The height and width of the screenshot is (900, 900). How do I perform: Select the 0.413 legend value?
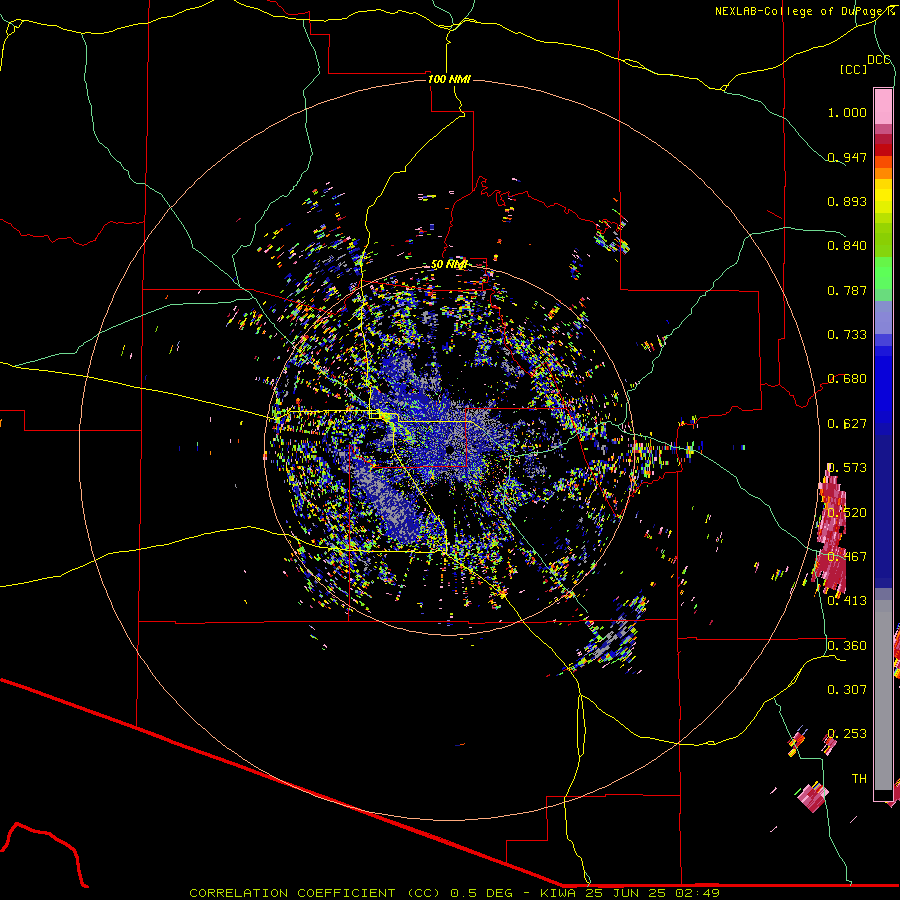pos(847,601)
